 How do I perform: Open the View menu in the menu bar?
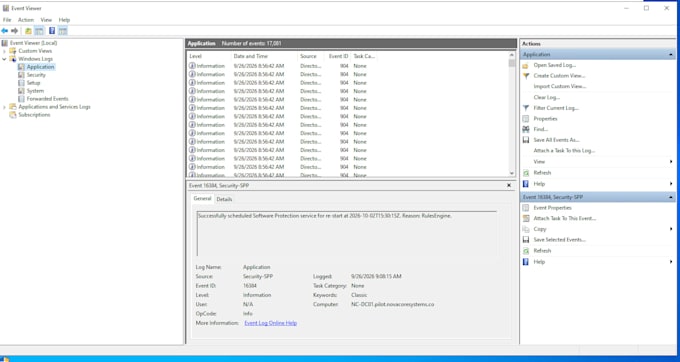[x=46, y=20]
